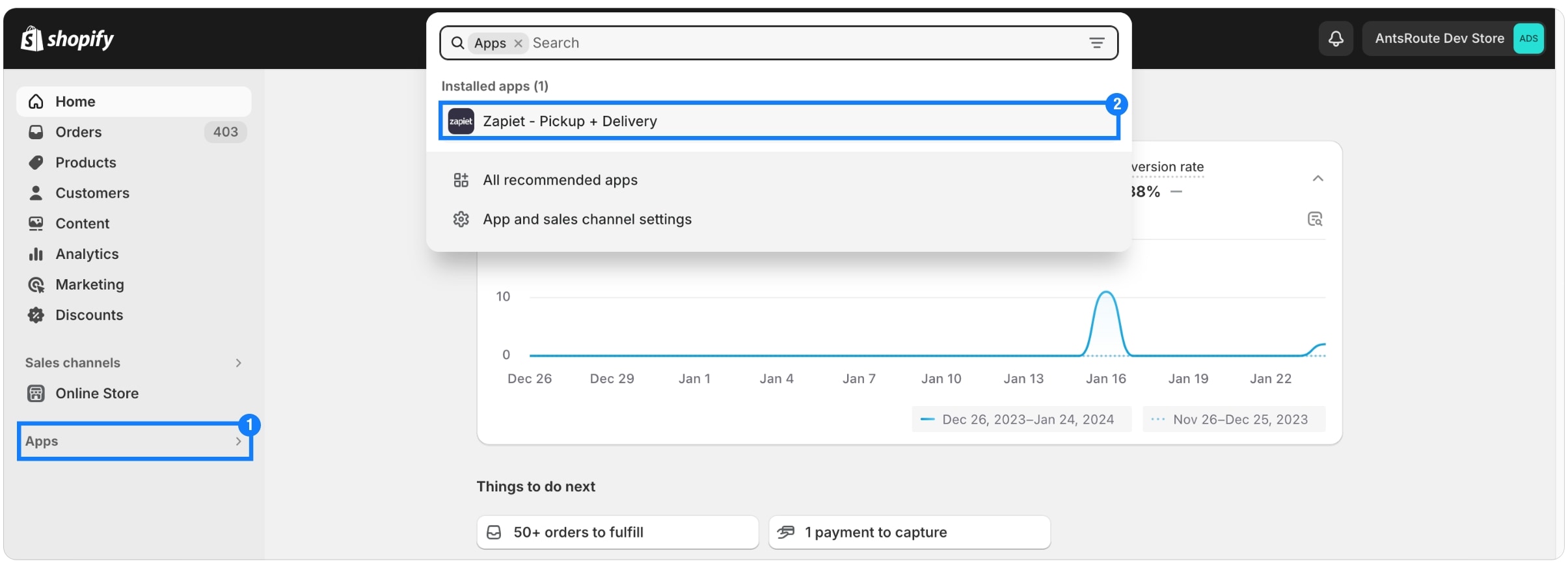Image resolution: width=1568 pixels, height=568 pixels.
Task: Click the 50+ orders to fulfill button
Action: [617, 532]
